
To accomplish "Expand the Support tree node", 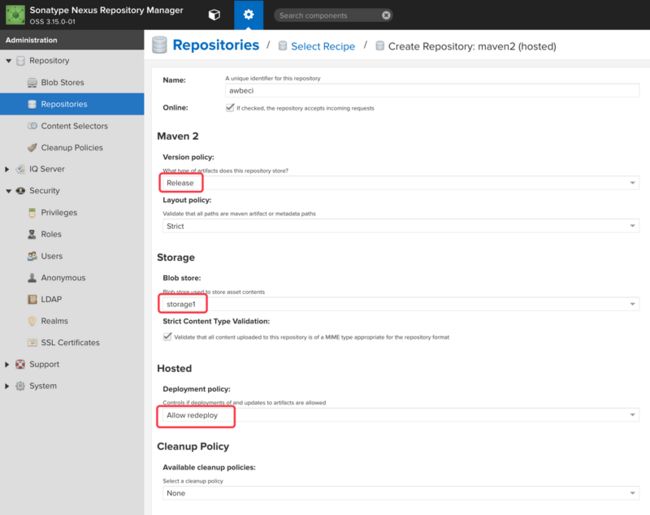I will [7, 364].
